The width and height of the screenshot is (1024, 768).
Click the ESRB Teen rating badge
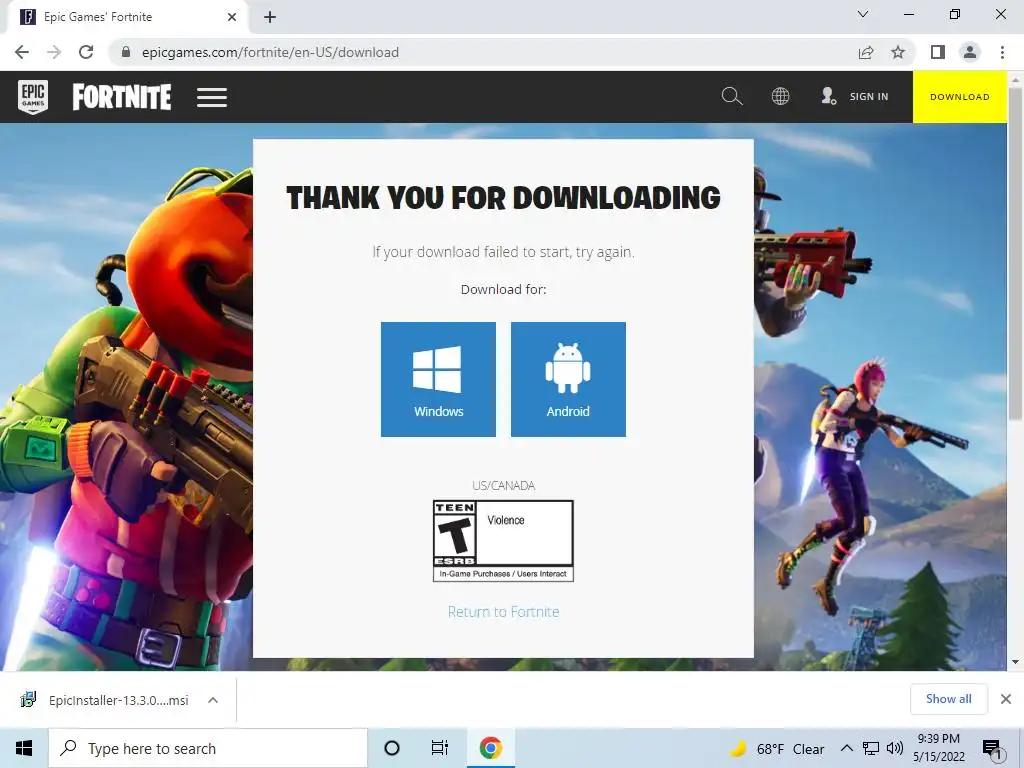(x=503, y=541)
